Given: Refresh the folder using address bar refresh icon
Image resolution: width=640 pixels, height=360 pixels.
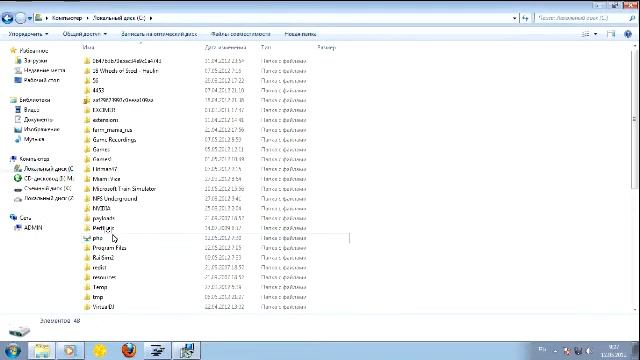Looking at the screenshot, I should pyautogui.click(x=525, y=18).
